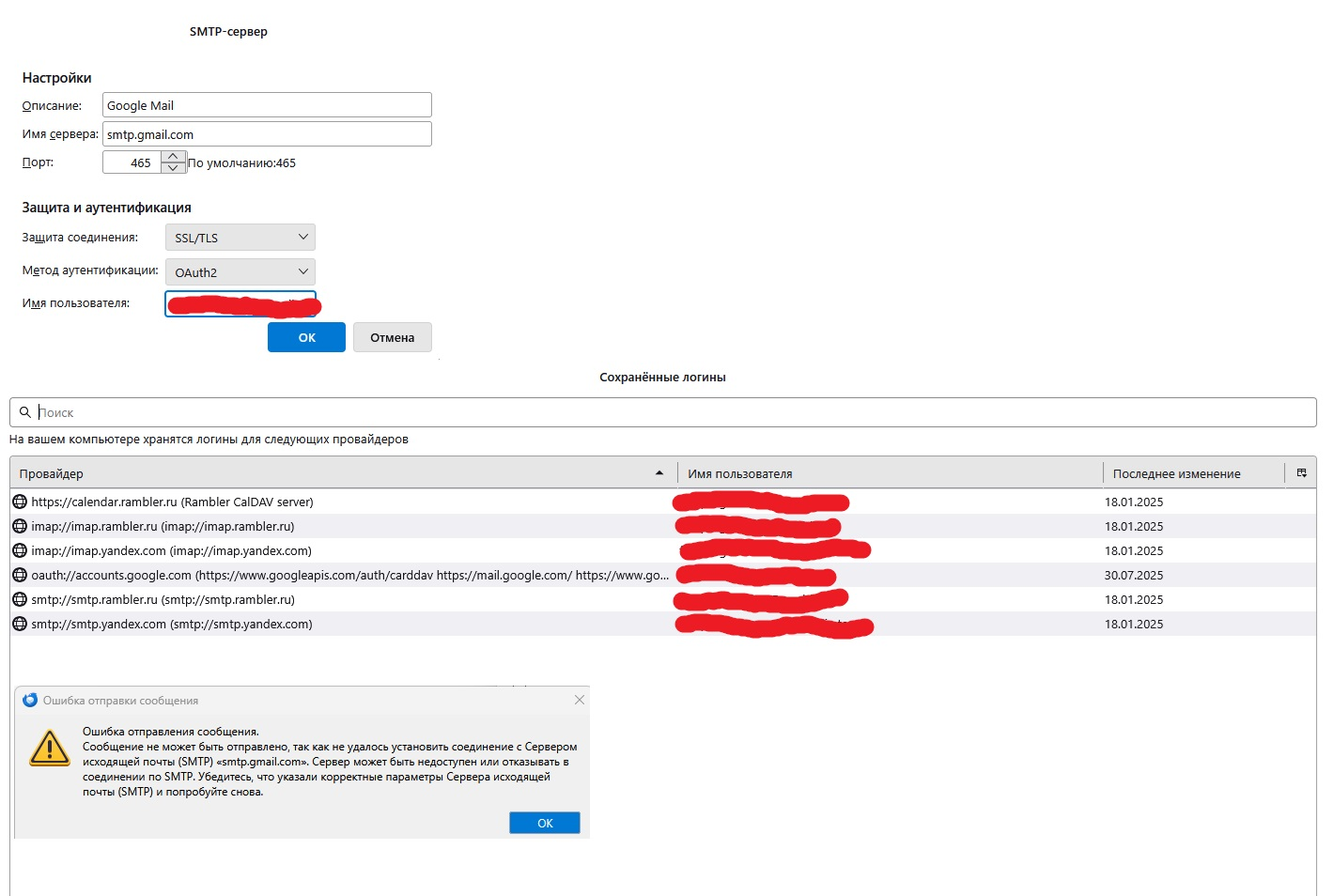The height and width of the screenshot is (896, 1333).
Task: Select the oauth://accounts.google.com login row
Action: [x=663, y=575]
